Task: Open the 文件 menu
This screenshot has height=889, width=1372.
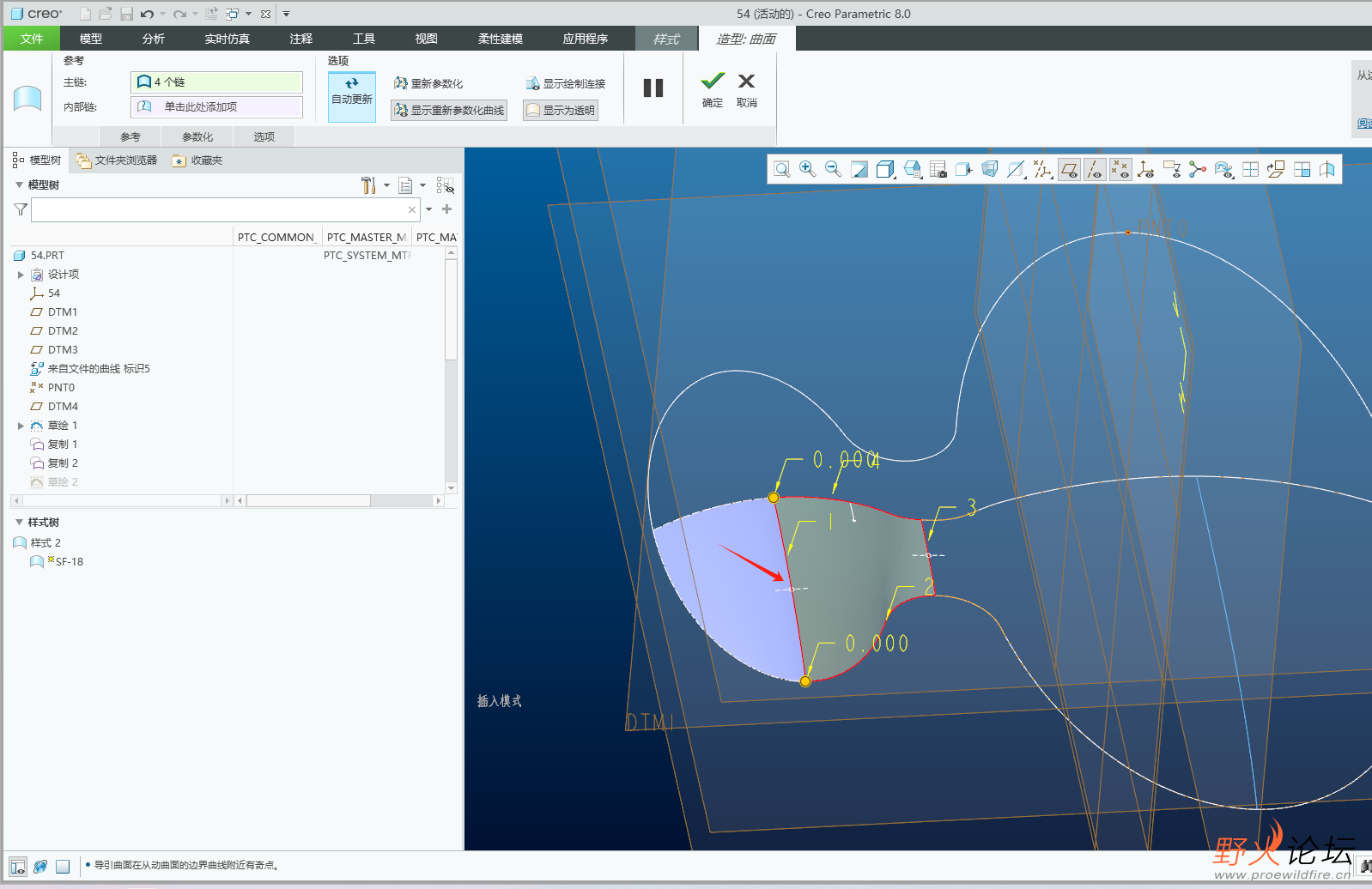Action: (32, 39)
